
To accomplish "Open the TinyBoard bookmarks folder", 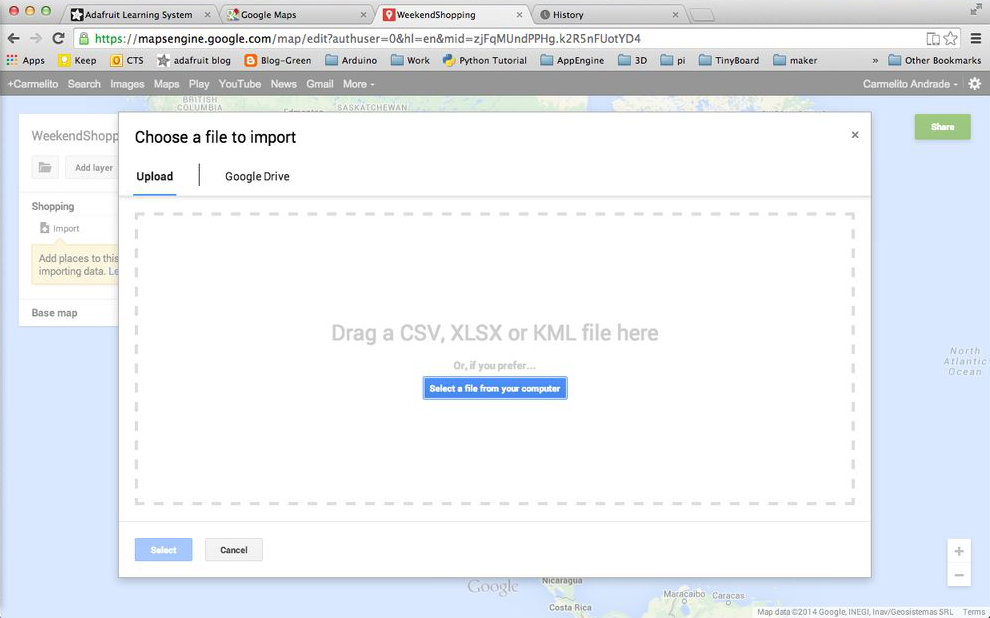I will [x=729, y=61].
